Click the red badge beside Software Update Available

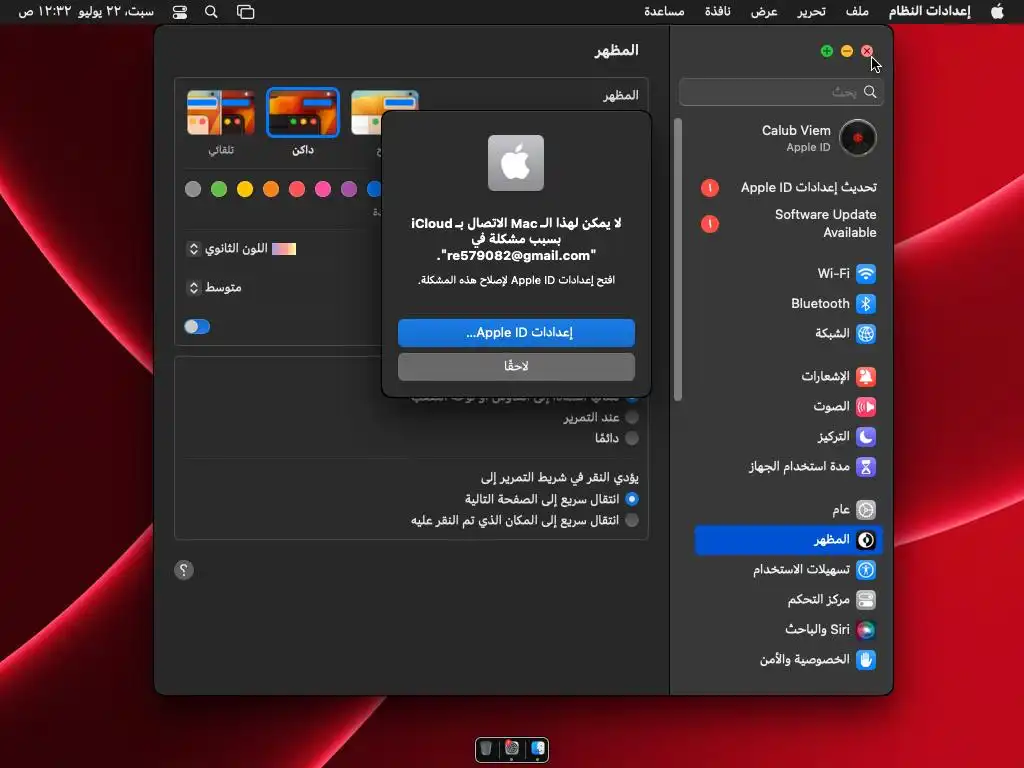coord(710,224)
